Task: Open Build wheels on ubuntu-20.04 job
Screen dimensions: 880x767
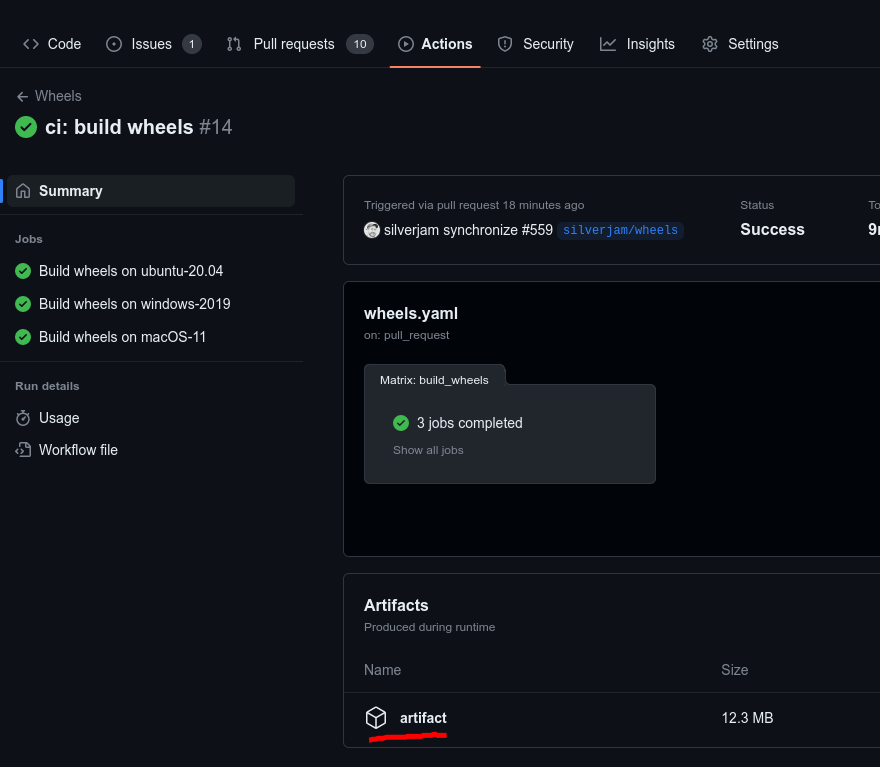Action: click(x=131, y=271)
